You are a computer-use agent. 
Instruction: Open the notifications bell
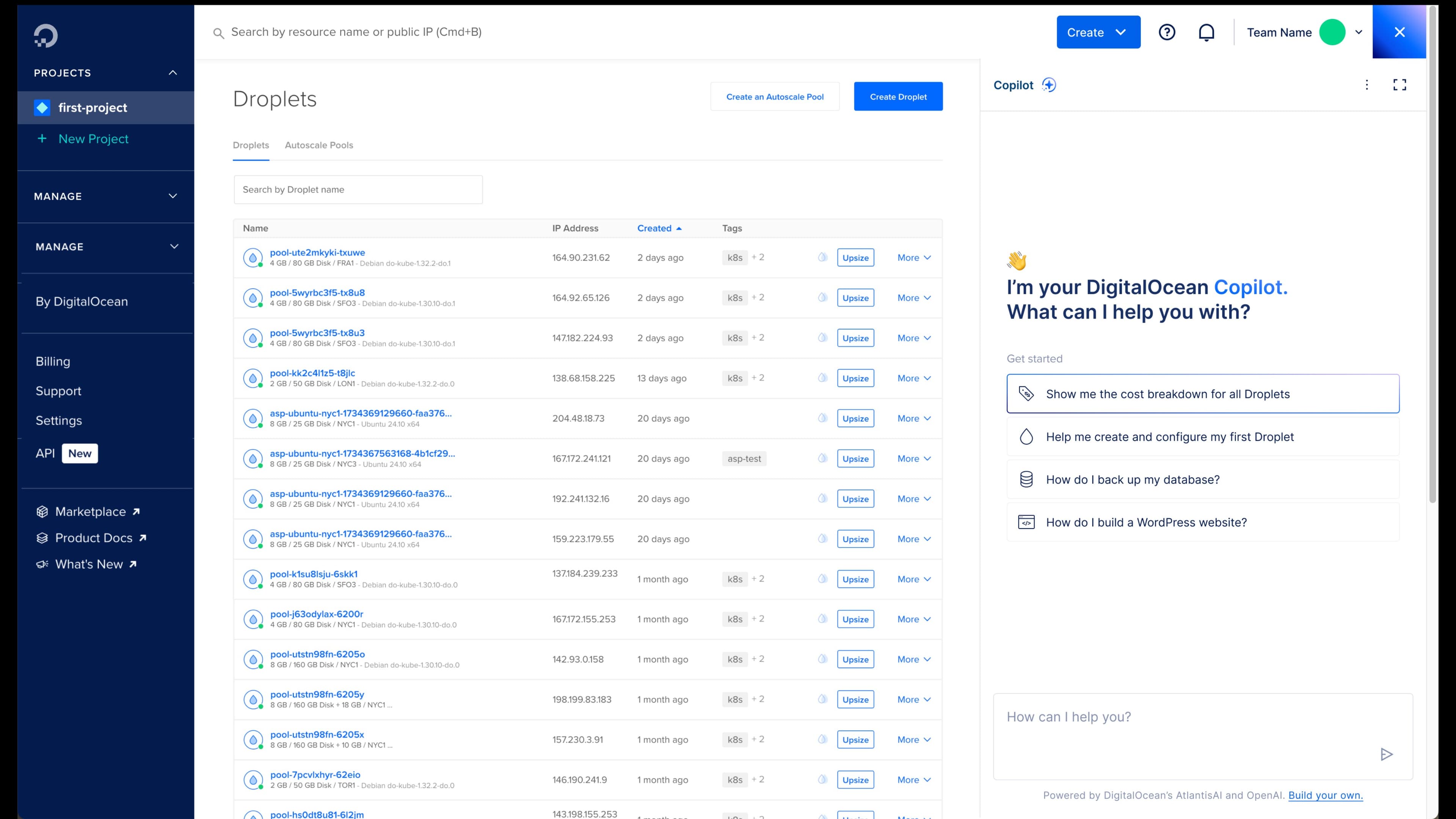(1206, 32)
